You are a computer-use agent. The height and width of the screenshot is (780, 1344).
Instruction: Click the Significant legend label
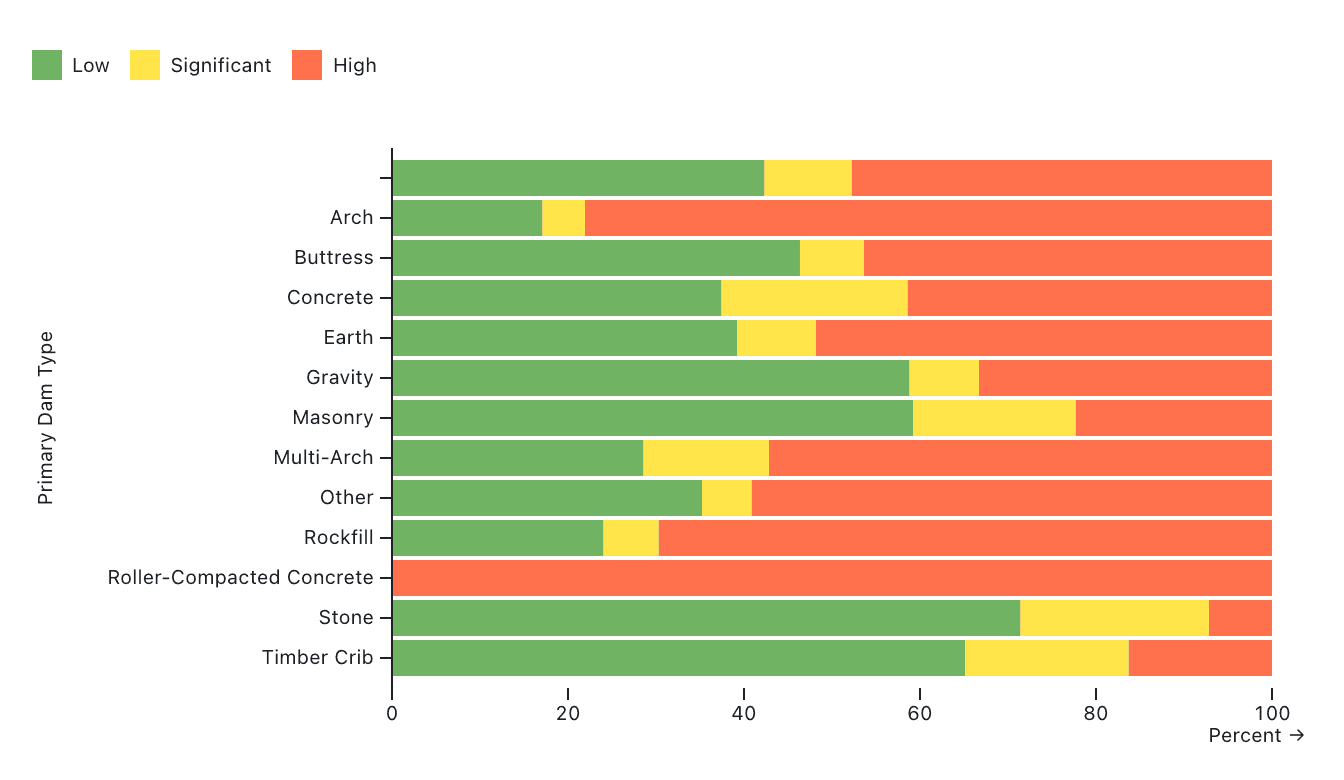[x=221, y=66]
